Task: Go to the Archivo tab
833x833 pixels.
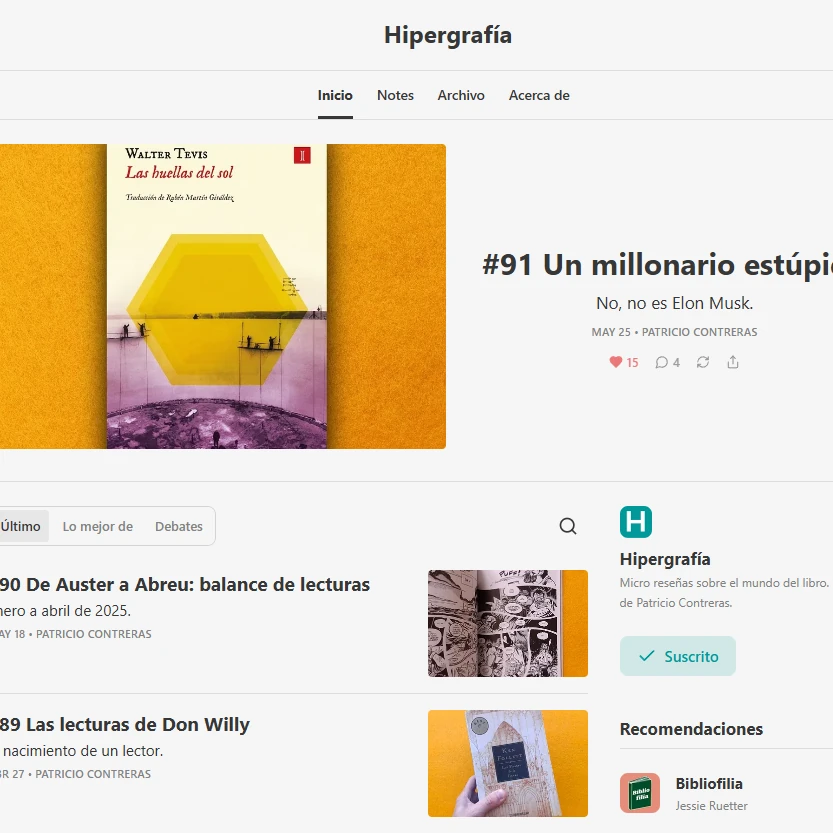Action: pyautogui.click(x=461, y=95)
